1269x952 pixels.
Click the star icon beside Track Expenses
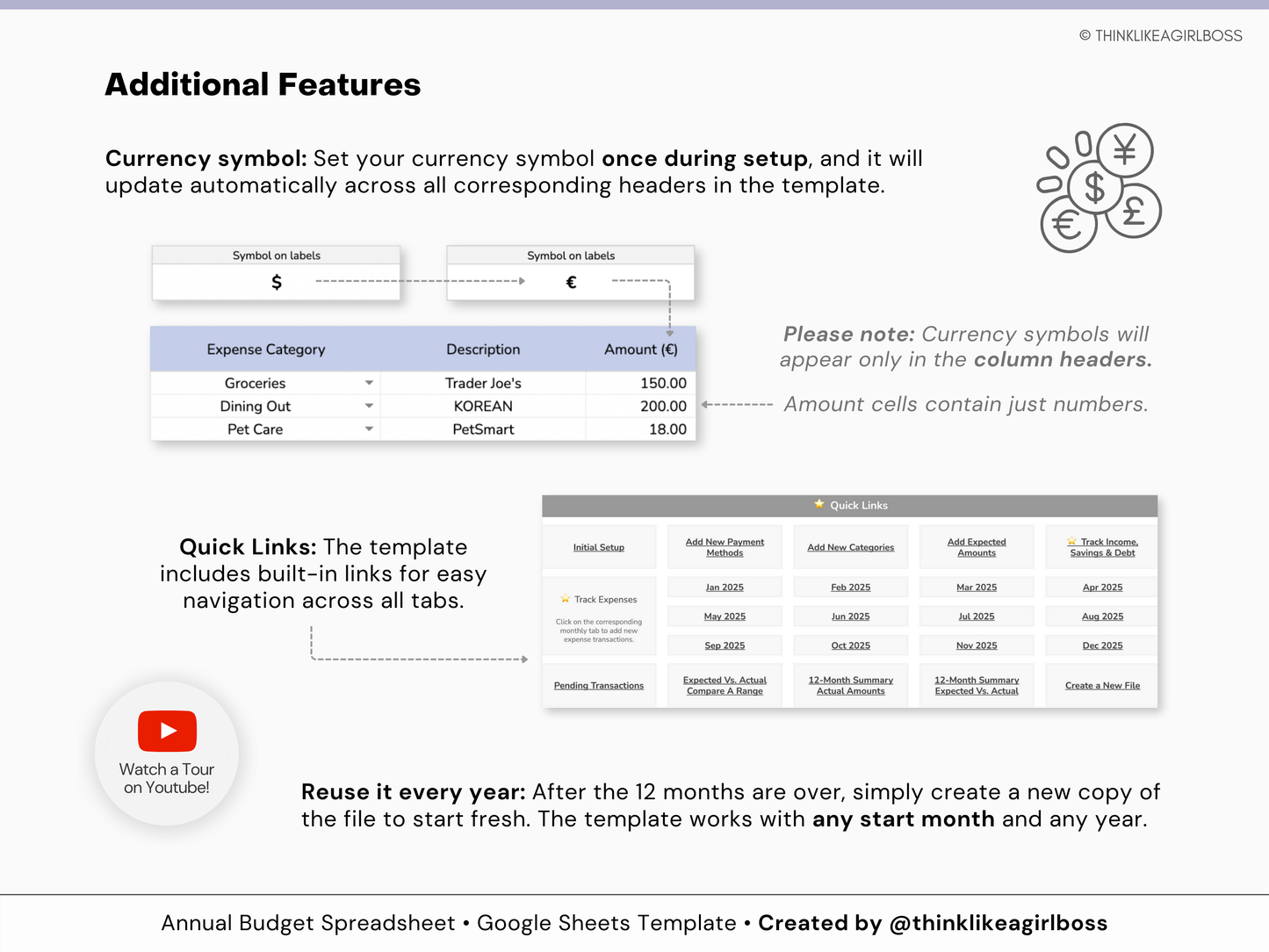click(565, 599)
